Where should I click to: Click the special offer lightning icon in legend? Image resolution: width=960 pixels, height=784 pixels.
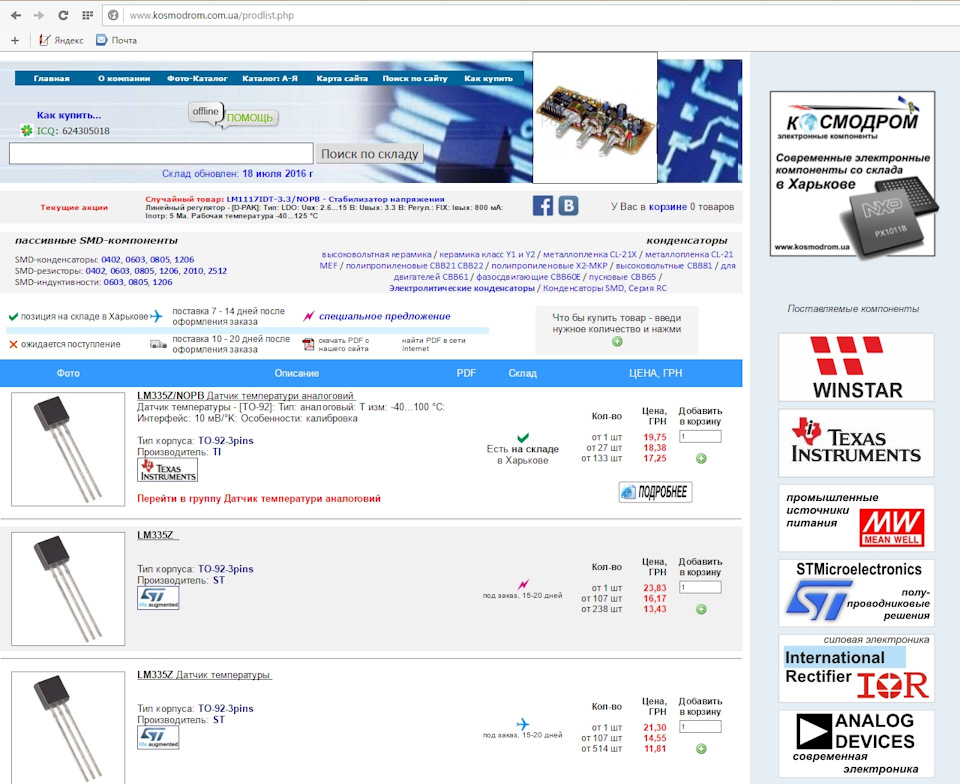[x=309, y=316]
